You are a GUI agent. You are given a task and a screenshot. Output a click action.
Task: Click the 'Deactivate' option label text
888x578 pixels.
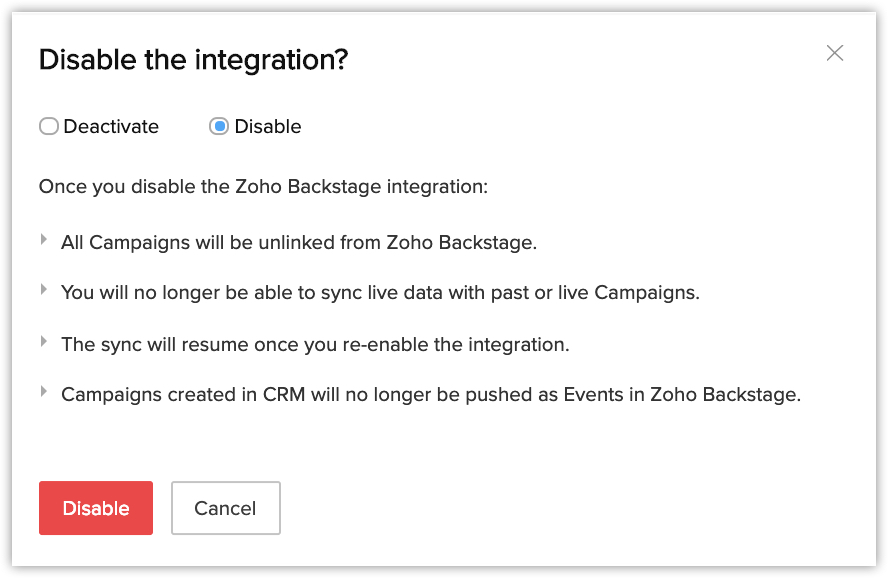click(x=111, y=127)
